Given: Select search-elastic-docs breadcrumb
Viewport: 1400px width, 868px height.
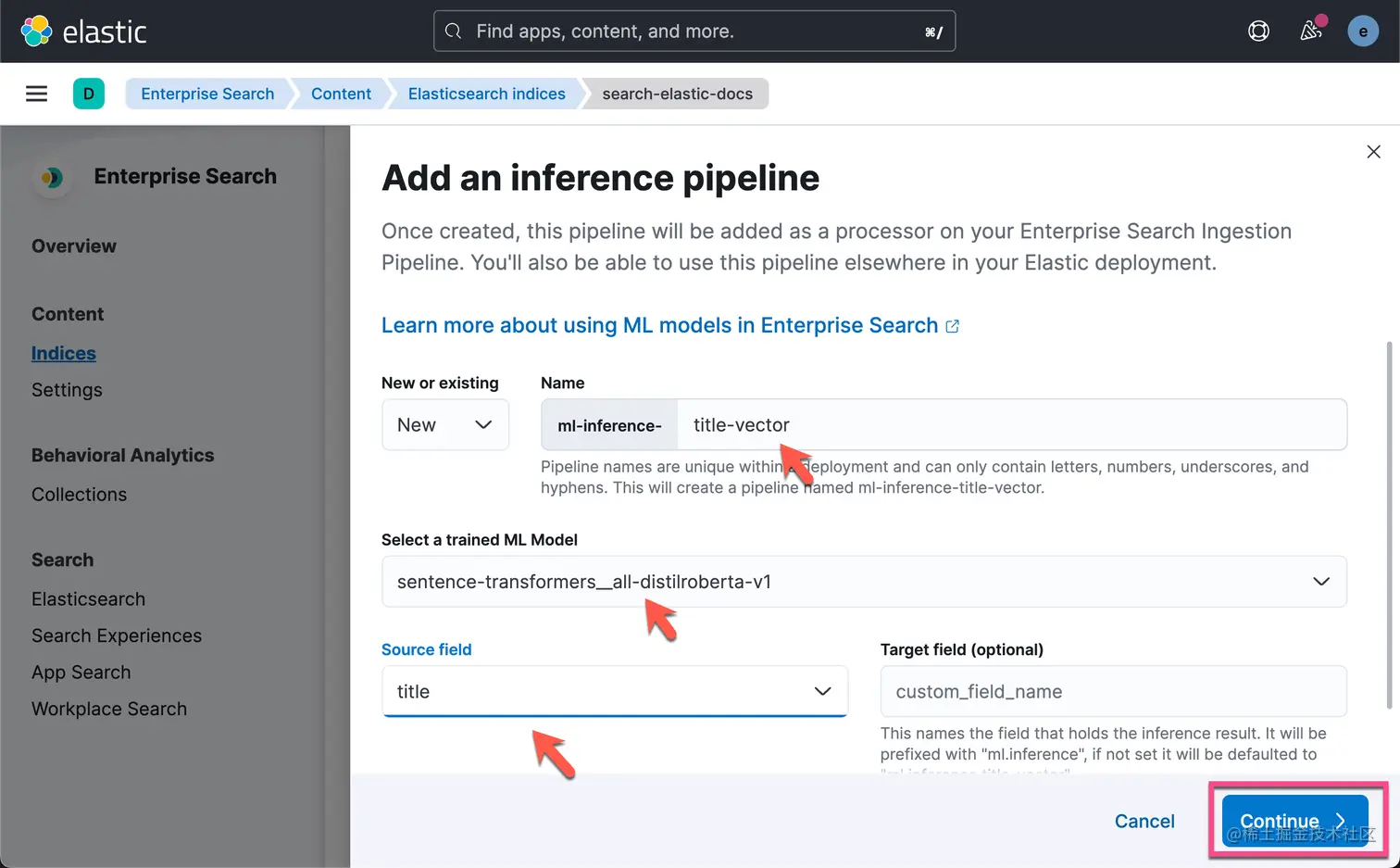Looking at the screenshot, I should point(677,94).
